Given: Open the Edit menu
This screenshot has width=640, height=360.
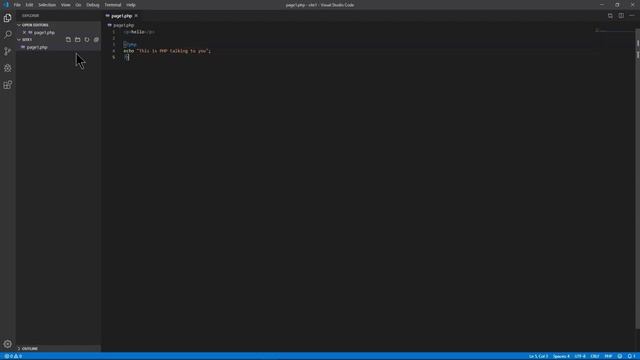Looking at the screenshot, I should (29, 5).
